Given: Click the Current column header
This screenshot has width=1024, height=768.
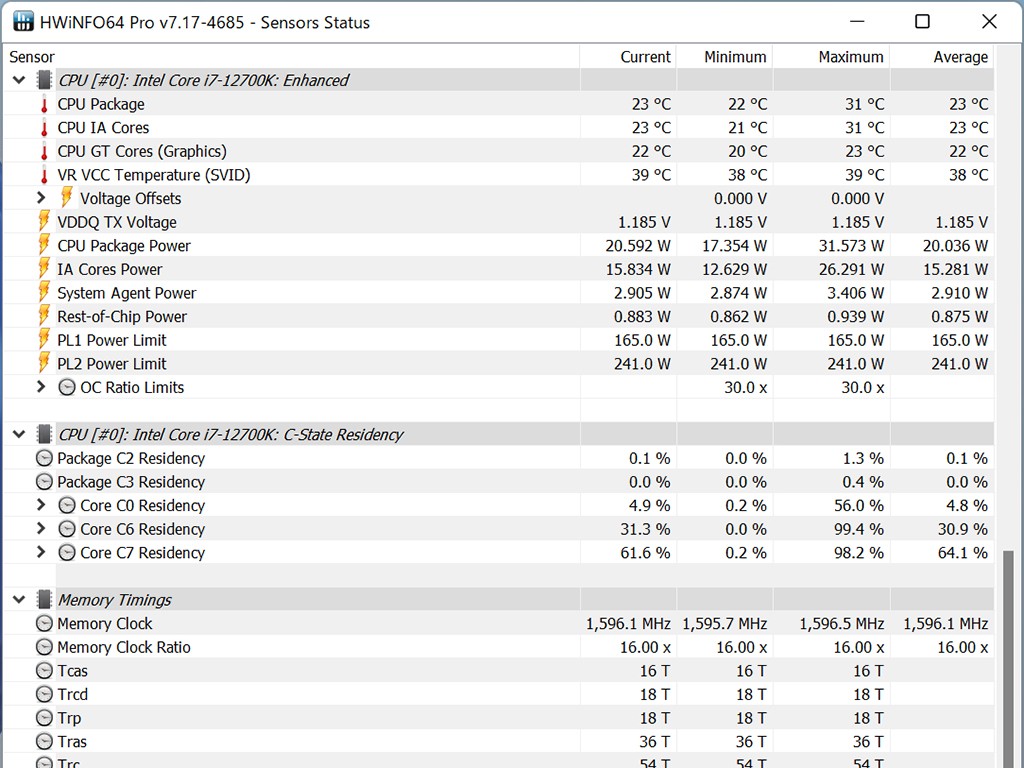Looking at the screenshot, I should pos(645,57).
